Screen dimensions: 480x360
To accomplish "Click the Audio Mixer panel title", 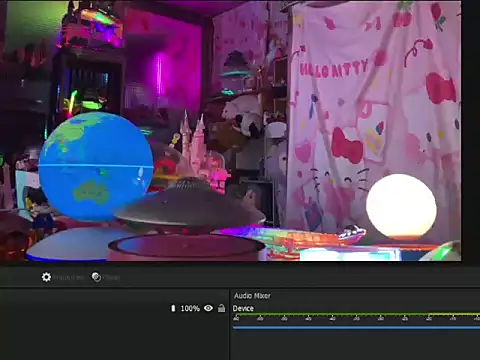I will (x=252, y=296).
